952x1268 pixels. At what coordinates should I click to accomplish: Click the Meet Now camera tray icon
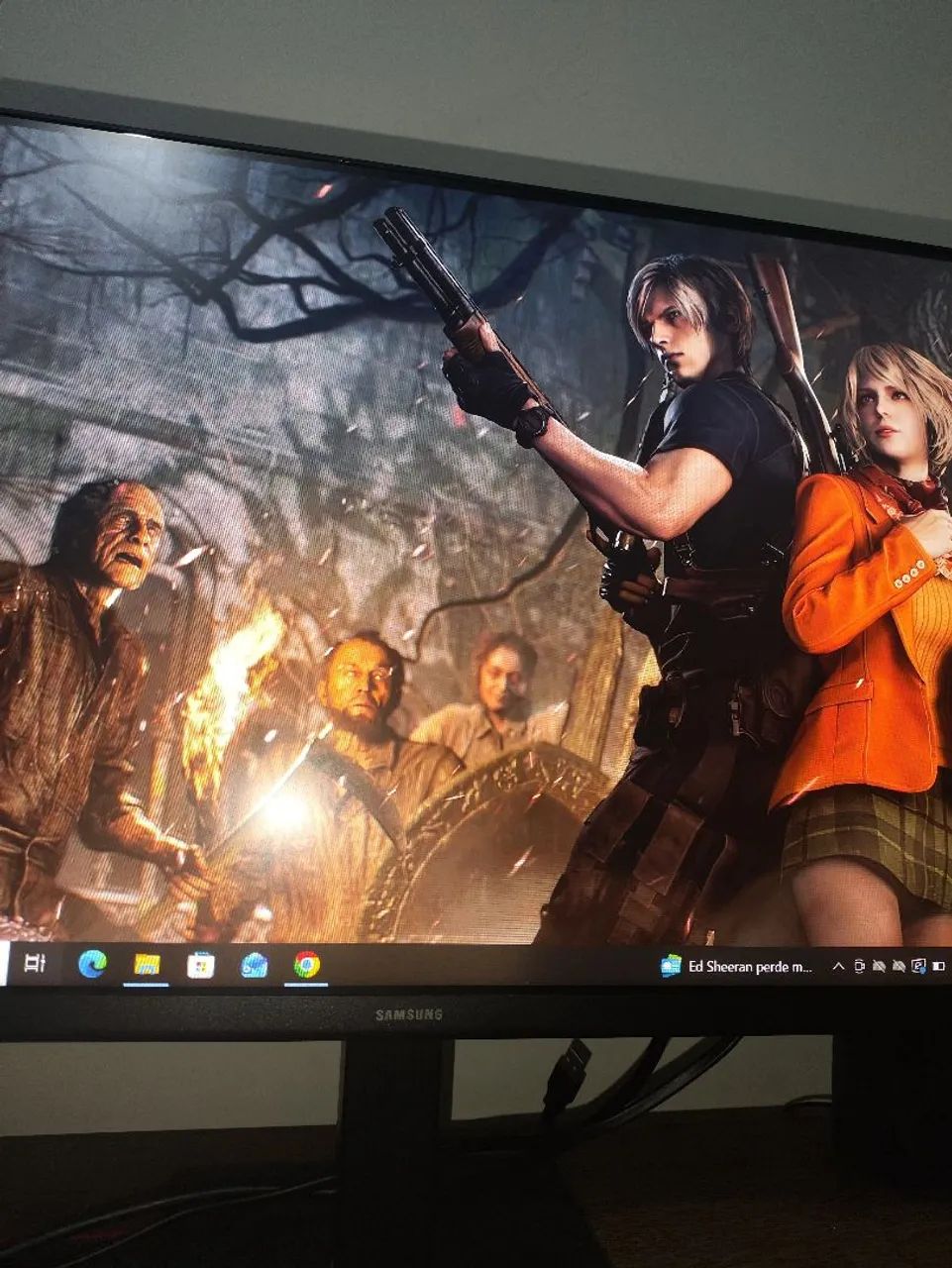(859, 966)
